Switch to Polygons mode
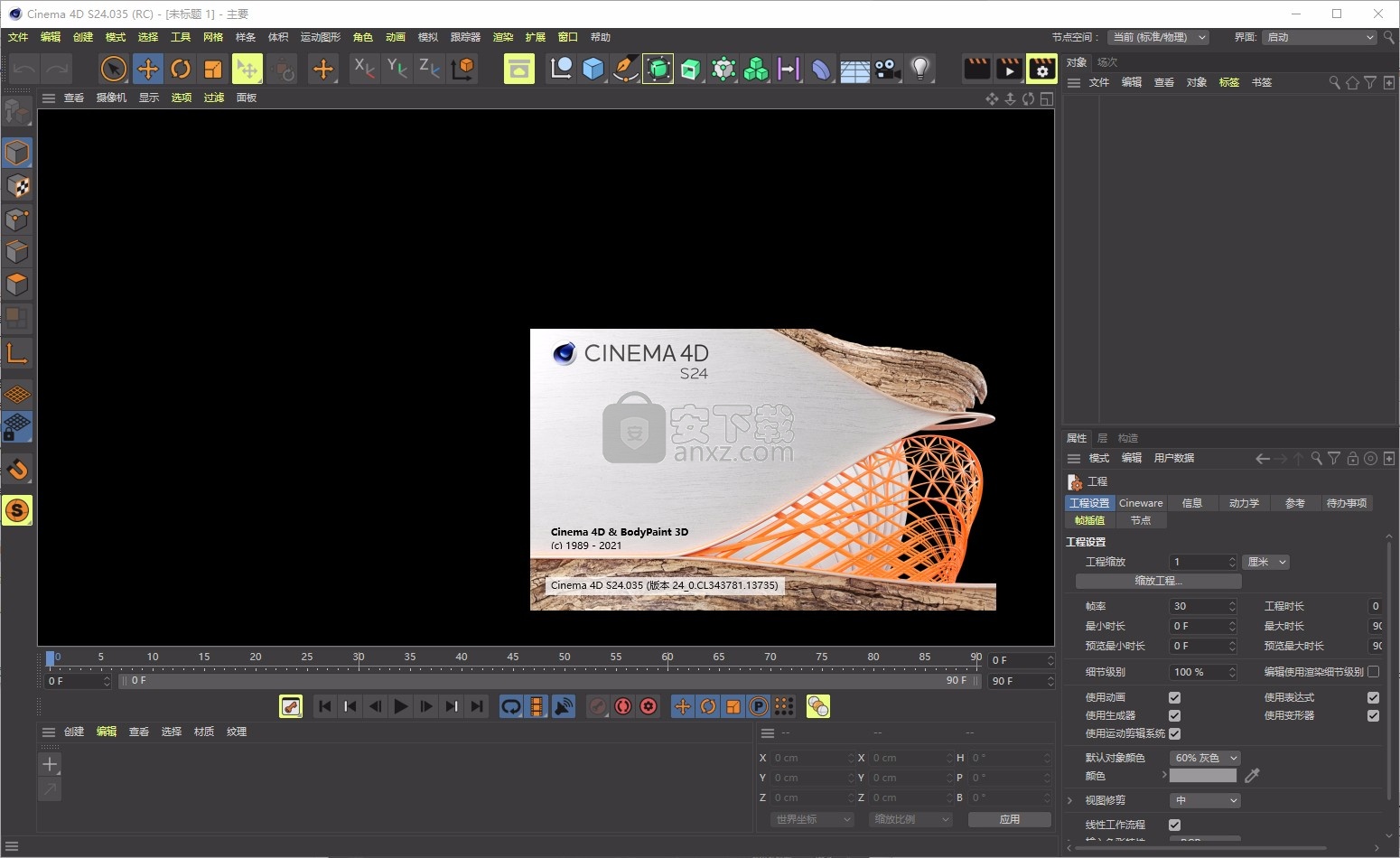 17,284
